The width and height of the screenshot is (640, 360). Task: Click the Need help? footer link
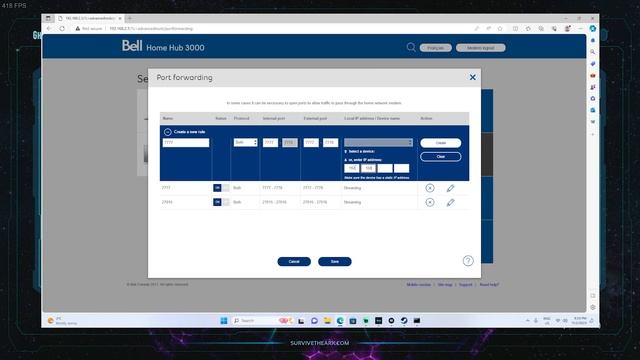(x=489, y=284)
